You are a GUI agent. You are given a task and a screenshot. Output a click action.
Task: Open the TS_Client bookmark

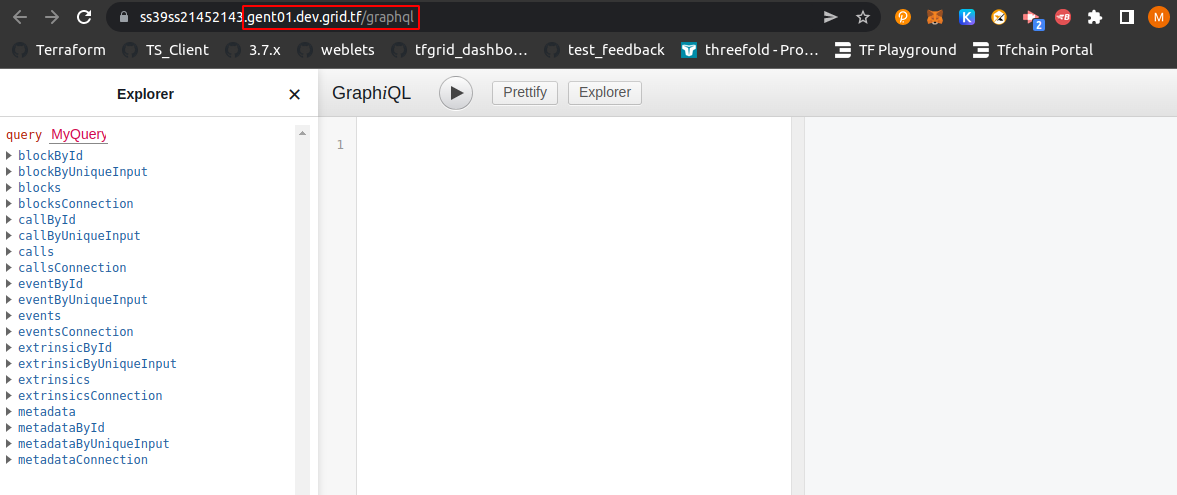pos(165,50)
